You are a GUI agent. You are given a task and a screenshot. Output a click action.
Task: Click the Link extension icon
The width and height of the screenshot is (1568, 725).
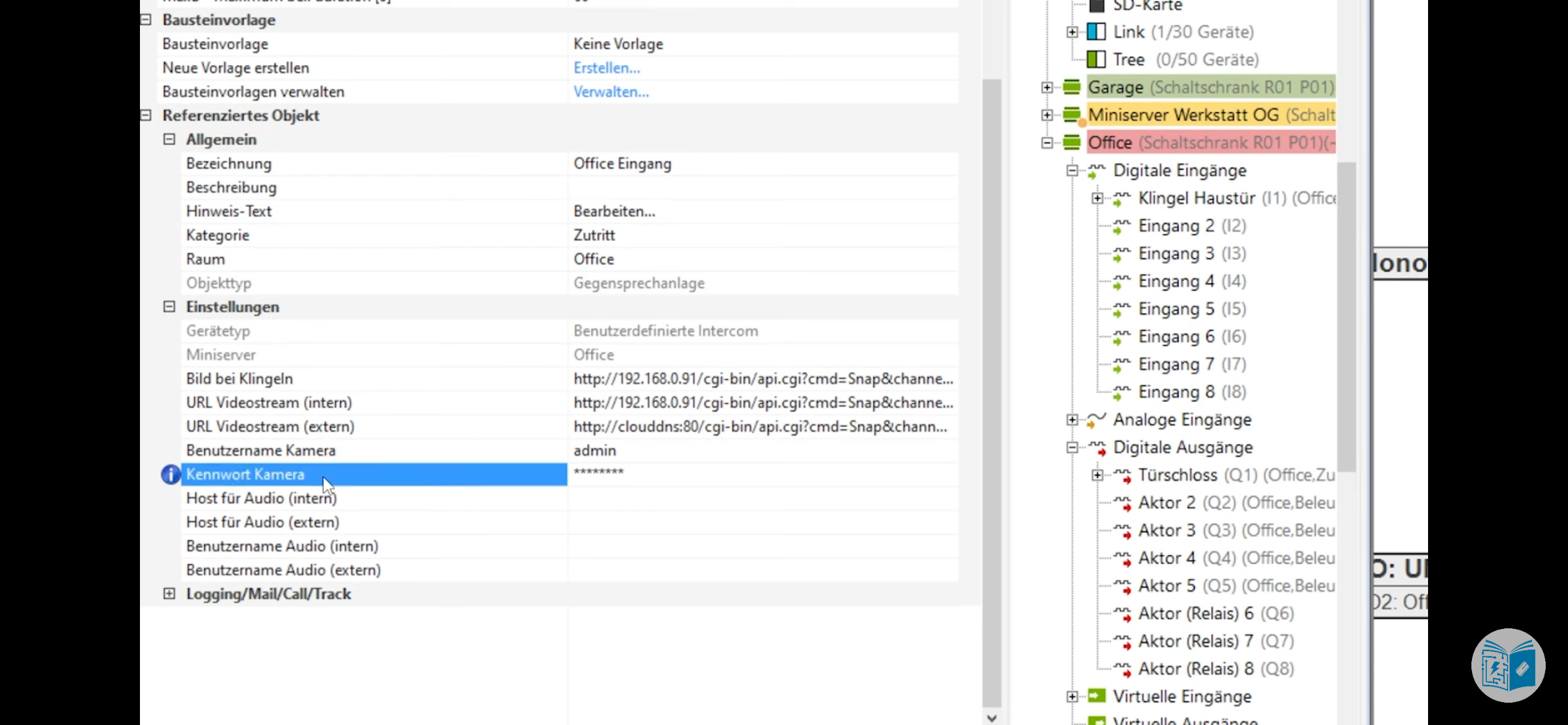(x=1096, y=32)
